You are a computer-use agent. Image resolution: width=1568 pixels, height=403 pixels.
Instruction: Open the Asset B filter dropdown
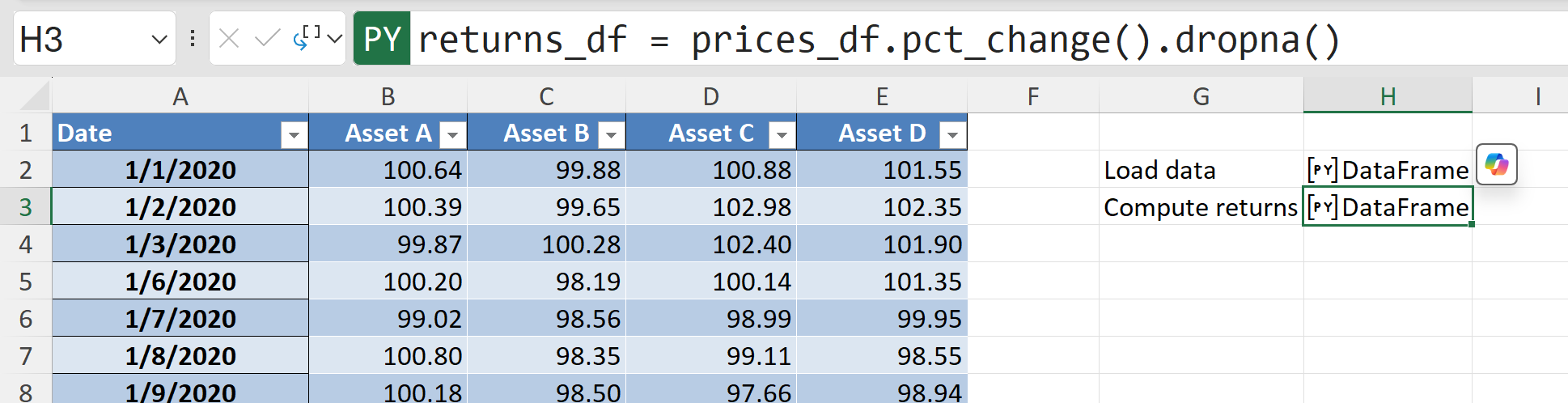(612, 134)
